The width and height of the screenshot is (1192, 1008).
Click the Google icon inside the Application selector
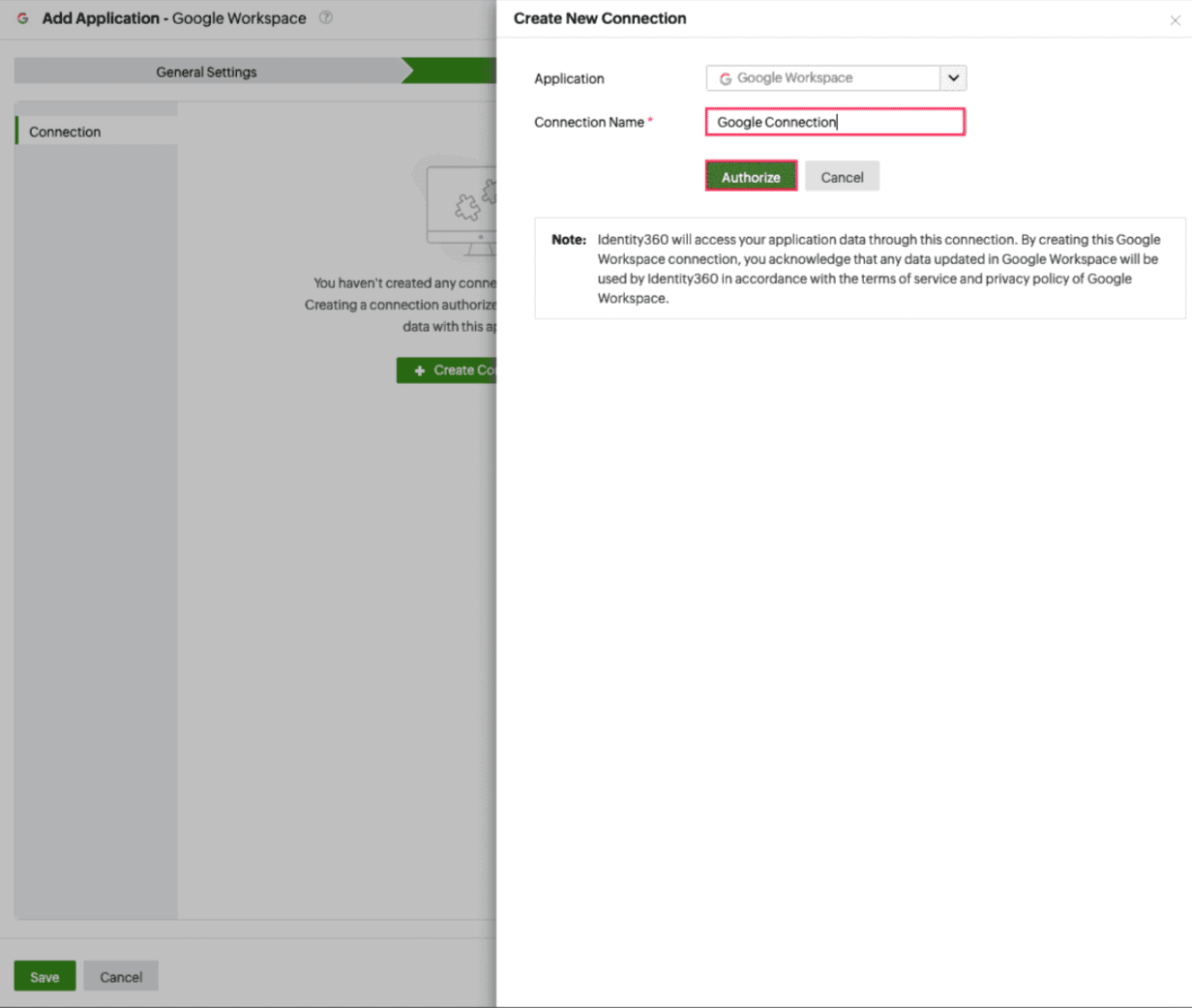726,77
